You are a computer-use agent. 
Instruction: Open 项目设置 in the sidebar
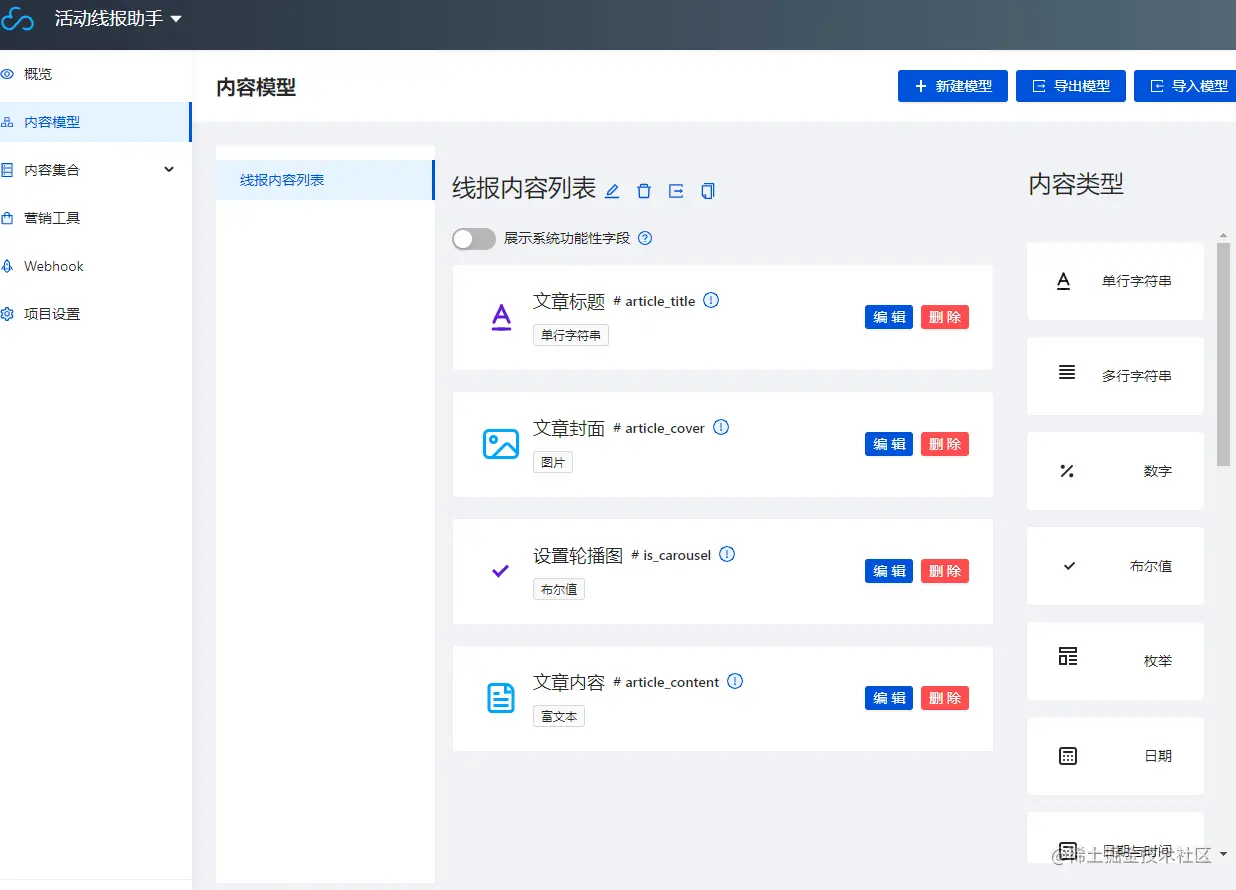[95, 314]
